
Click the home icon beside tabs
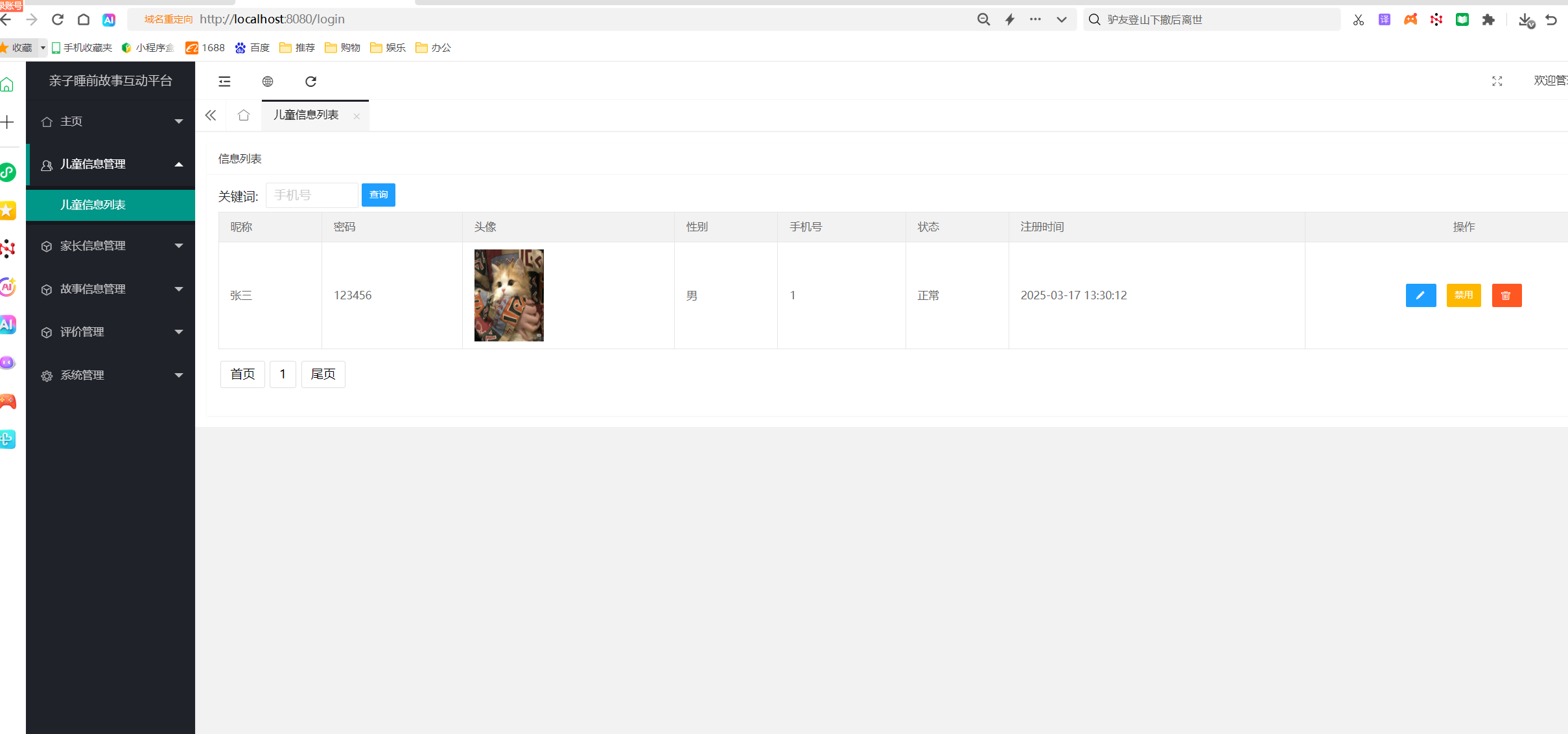244,115
